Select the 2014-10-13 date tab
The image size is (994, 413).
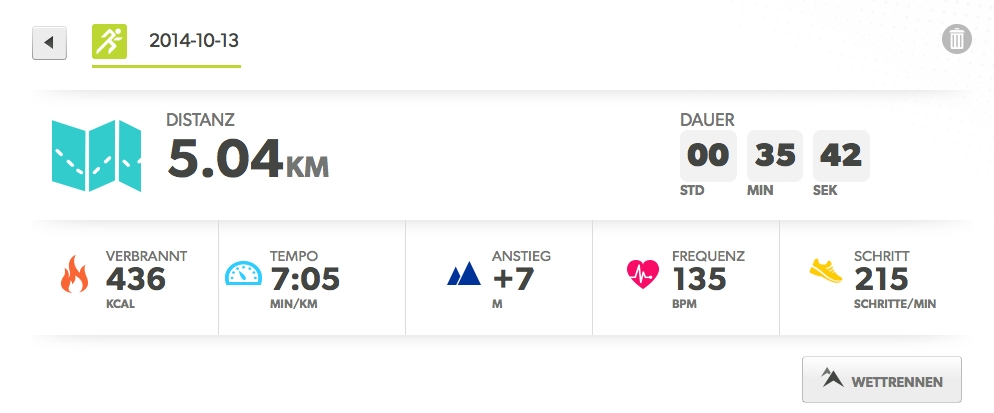194,41
